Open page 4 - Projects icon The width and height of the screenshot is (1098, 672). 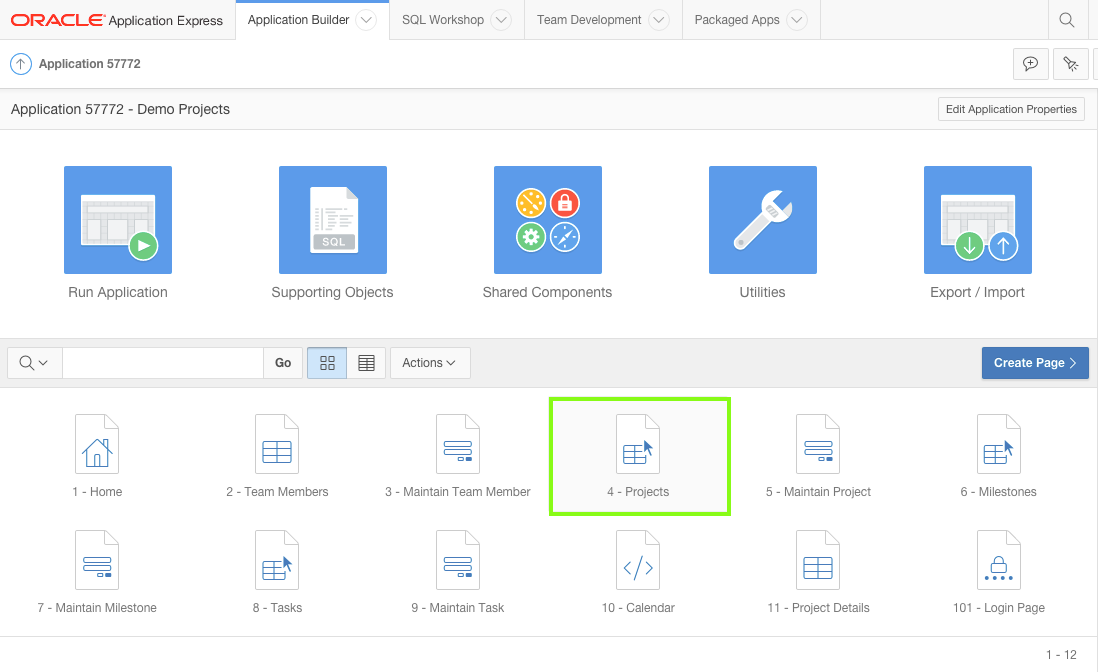click(x=638, y=444)
